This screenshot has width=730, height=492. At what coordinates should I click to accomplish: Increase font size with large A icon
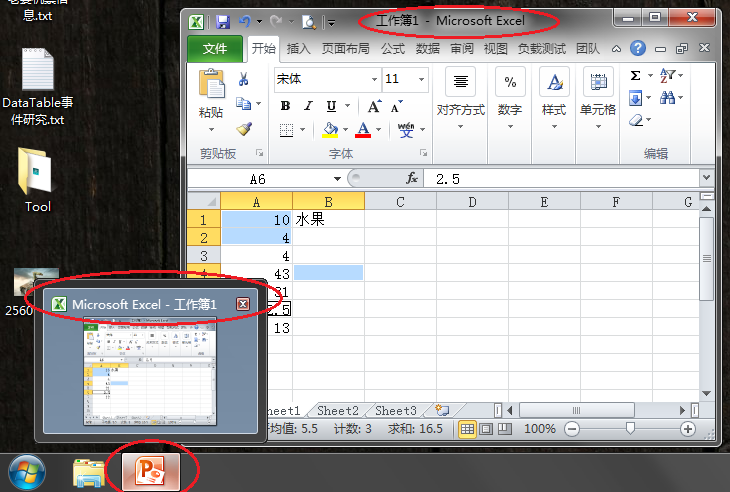point(374,107)
